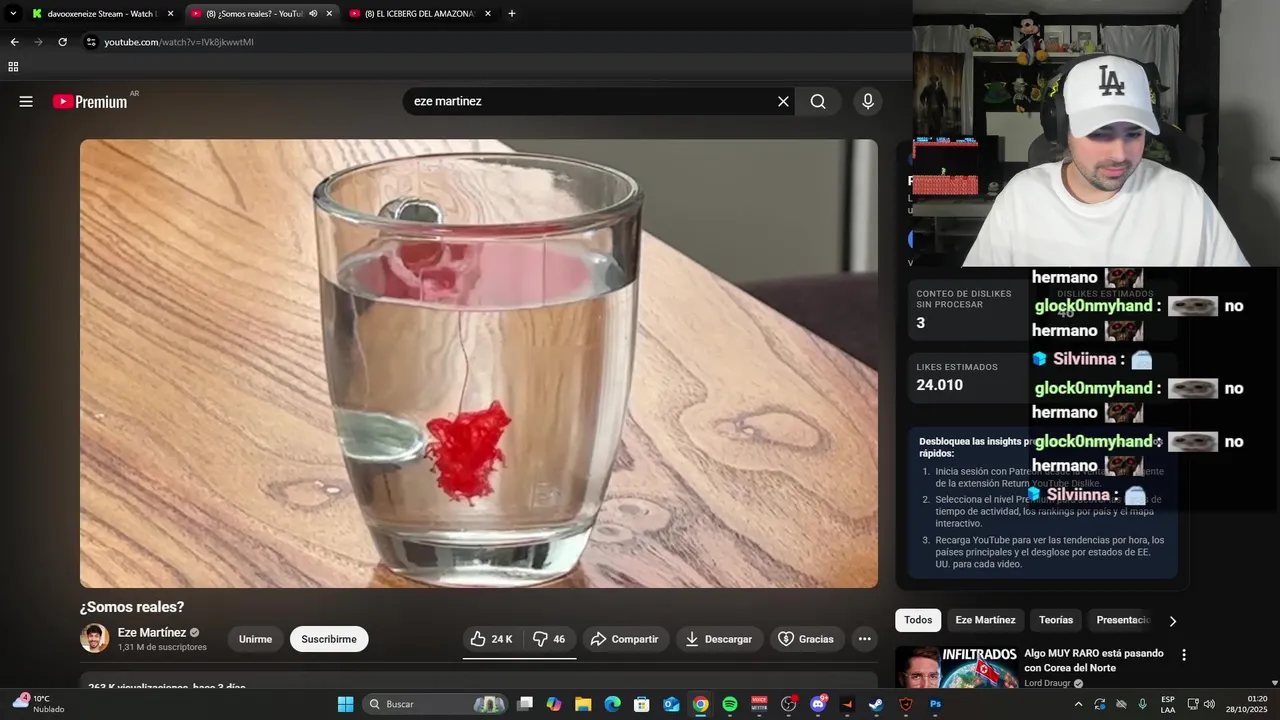Image resolution: width=1280 pixels, height=720 pixels.
Task: Open Windows Start menu
Action: click(x=345, y=704)
